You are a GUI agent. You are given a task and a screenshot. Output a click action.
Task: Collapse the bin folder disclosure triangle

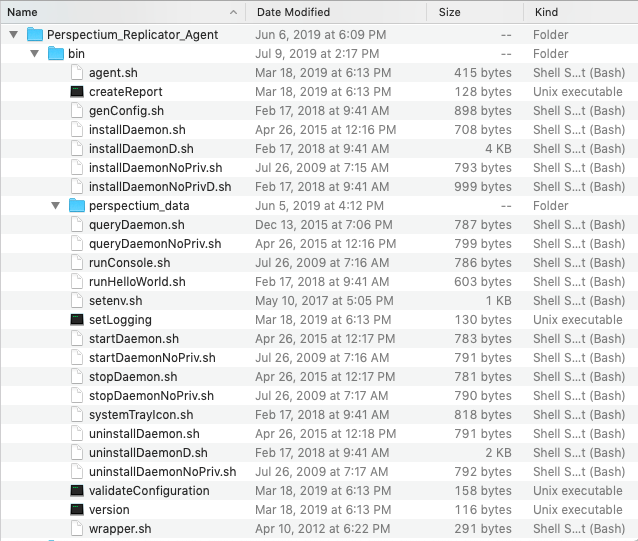(35, 54)
